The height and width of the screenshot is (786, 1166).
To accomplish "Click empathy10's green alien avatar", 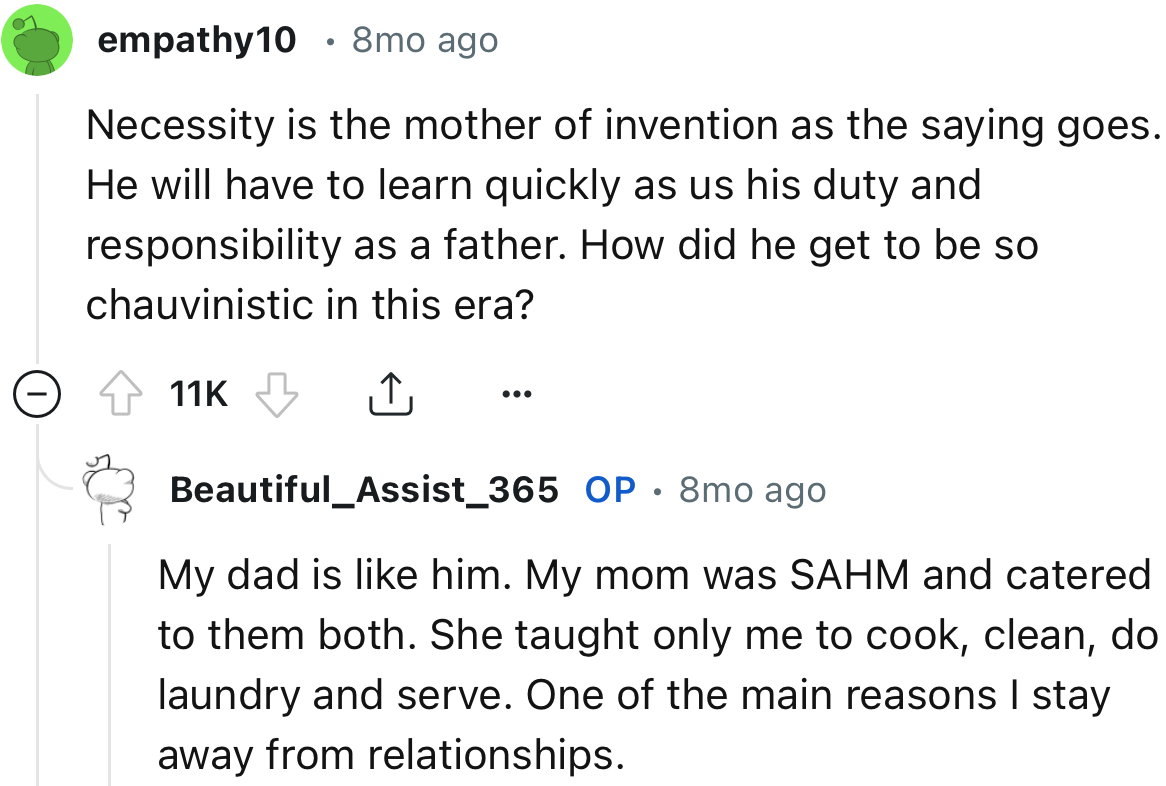I will (x=37, y=37).
